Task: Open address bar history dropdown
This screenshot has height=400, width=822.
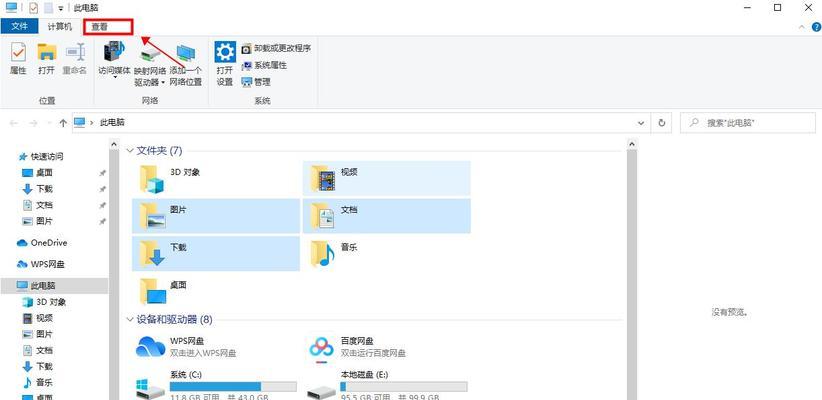Action: click(x=641, y=123)
